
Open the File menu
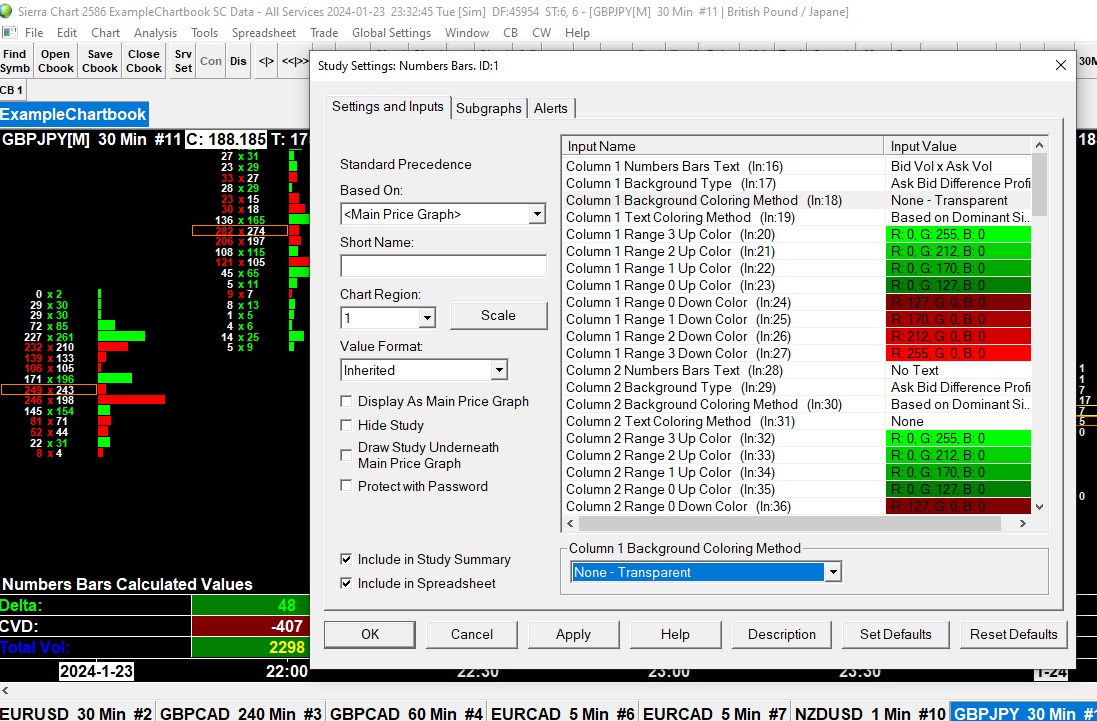34,33
